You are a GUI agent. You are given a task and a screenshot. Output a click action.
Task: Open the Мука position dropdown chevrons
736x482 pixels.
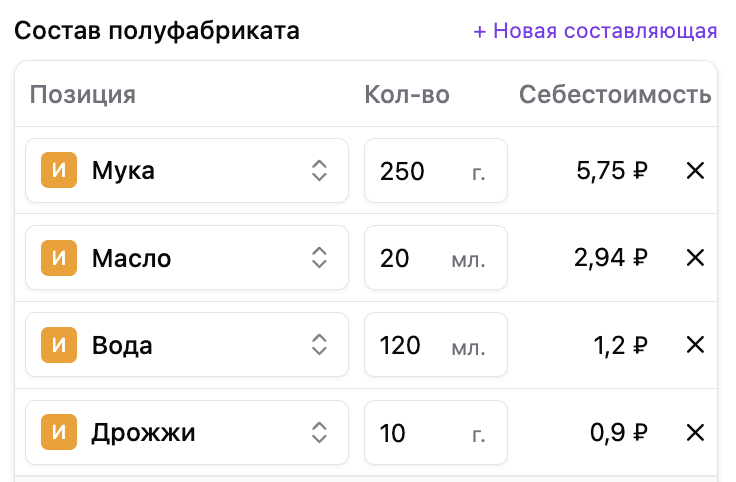pyautogui.click(x=319, y=170)
